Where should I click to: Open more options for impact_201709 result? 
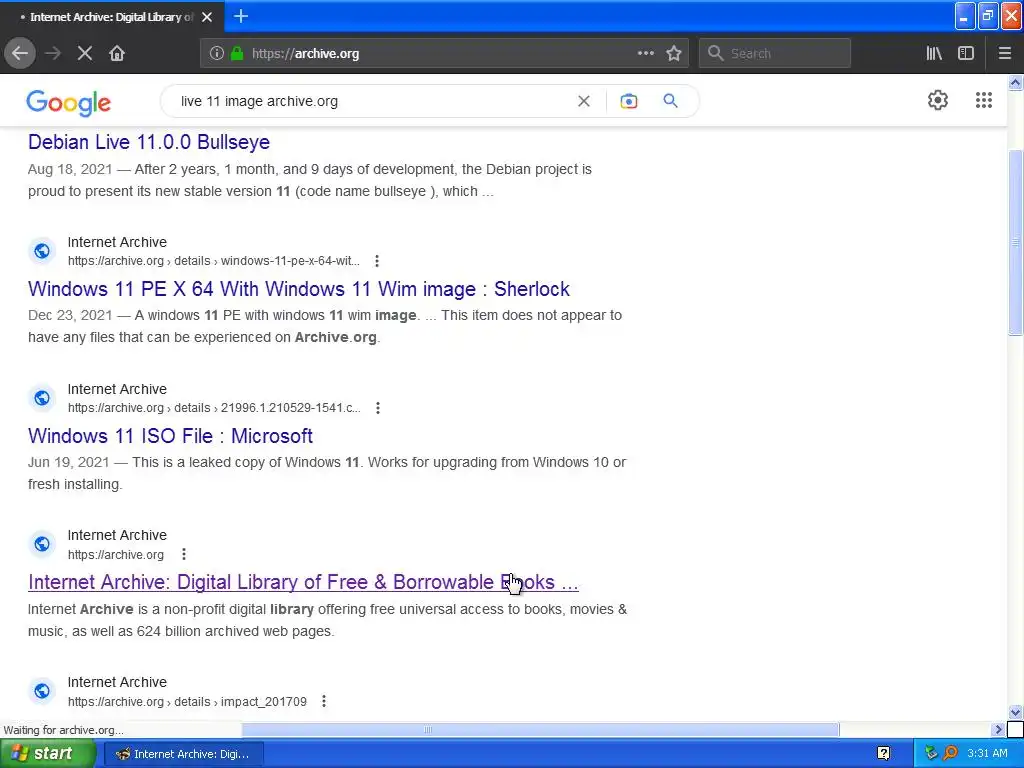coord(324,701)
